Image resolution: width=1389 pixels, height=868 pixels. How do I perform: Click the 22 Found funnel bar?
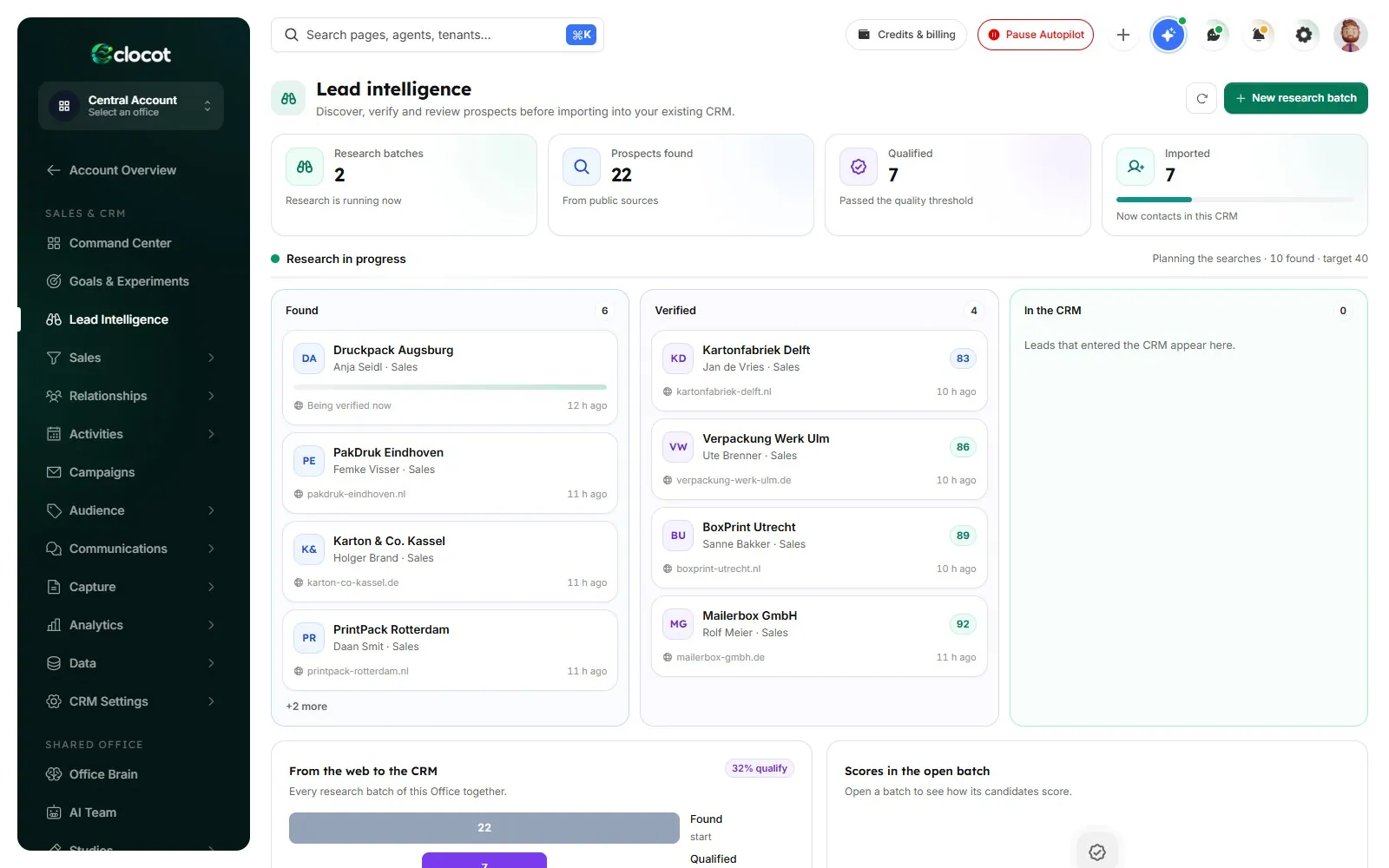tap(484, 828)
